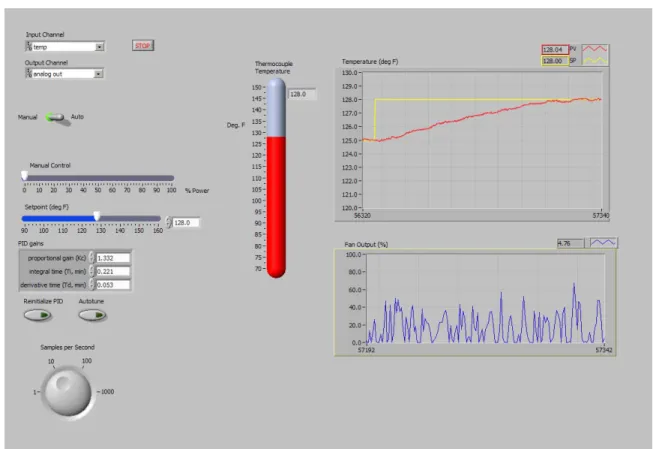Screen dimensions: 653x449
Task: Click the derivative time (Td, min) field
Action: coord(113,285)
